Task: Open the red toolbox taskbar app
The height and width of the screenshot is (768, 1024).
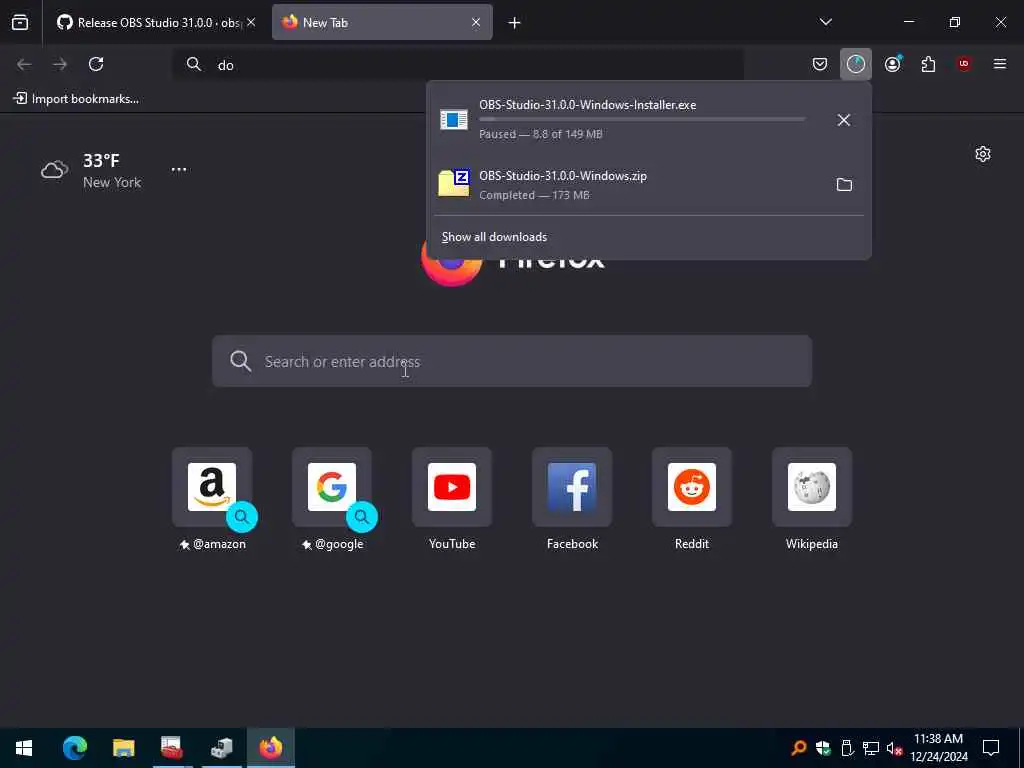Action: click(x=172, y=748)
